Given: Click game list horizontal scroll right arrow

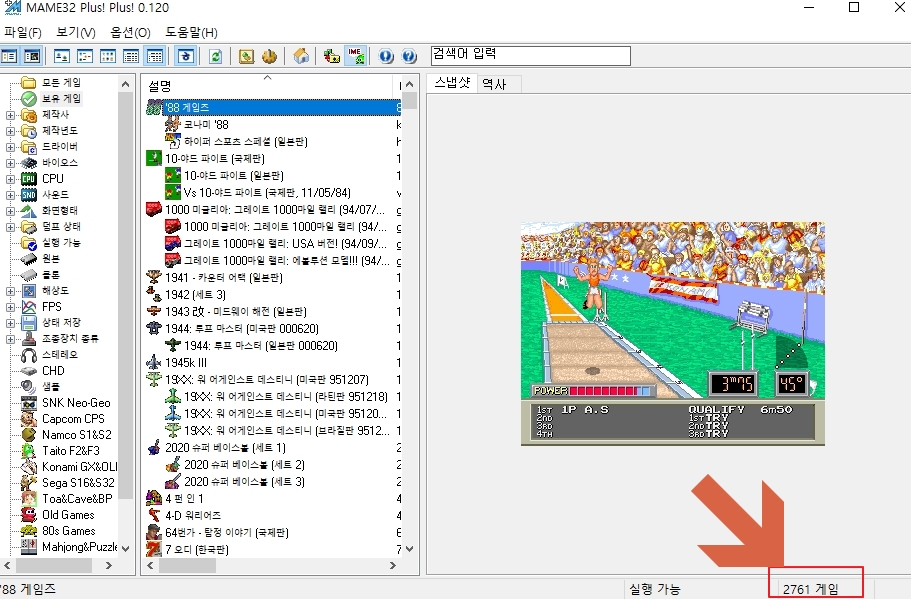Looking at the screenshot, I should pos(393,565).
